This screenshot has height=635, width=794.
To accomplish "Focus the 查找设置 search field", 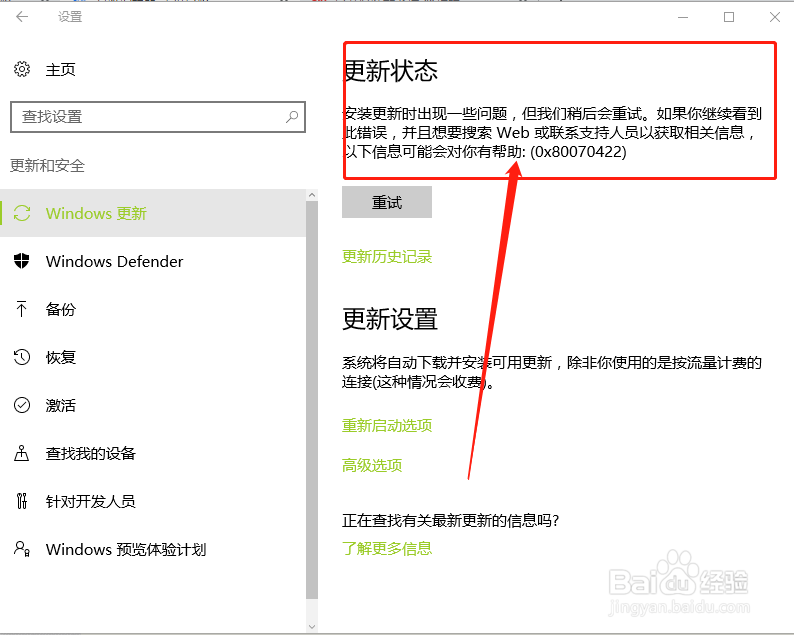I will (158, 117).
